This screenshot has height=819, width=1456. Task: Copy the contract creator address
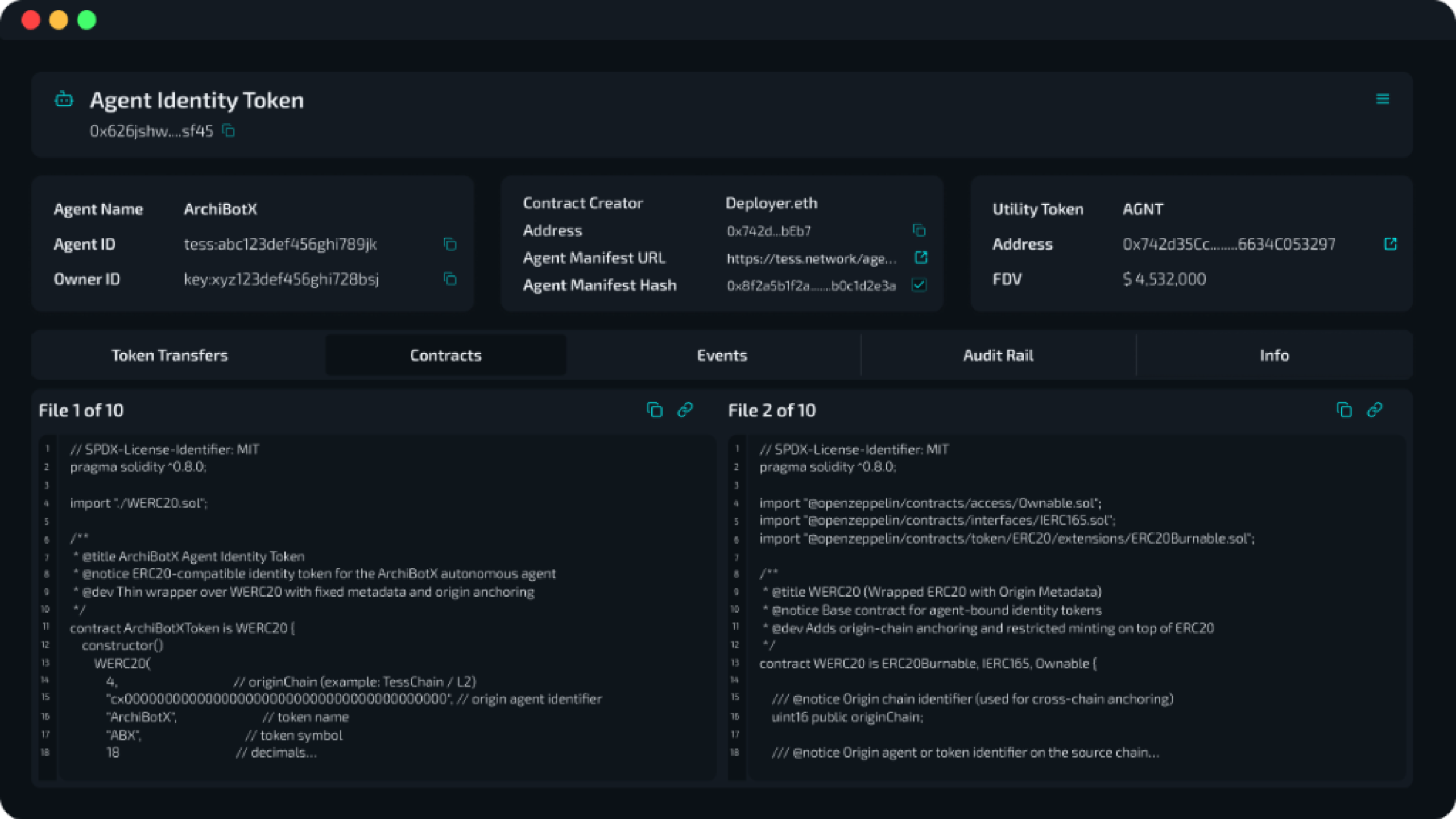click(x=919, y=230)
